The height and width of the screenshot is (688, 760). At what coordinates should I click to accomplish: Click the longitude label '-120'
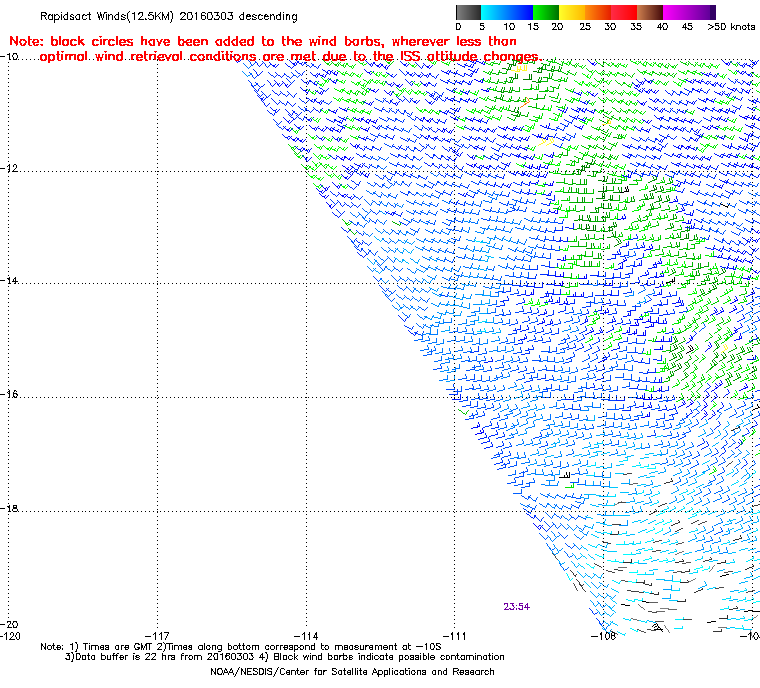pos(10,636)
